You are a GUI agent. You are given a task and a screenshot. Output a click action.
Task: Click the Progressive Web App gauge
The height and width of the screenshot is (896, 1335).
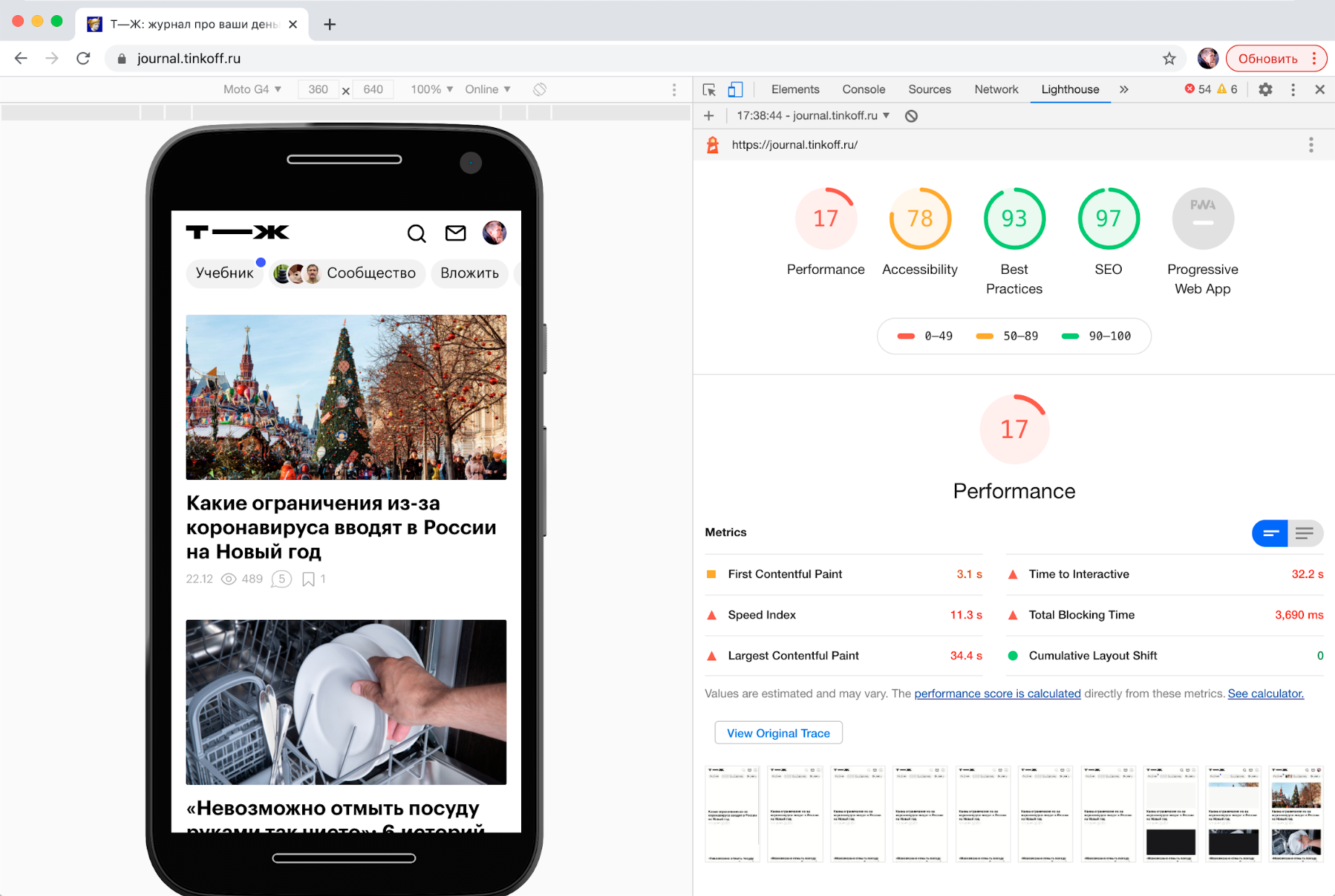[x=1203, y=218]
